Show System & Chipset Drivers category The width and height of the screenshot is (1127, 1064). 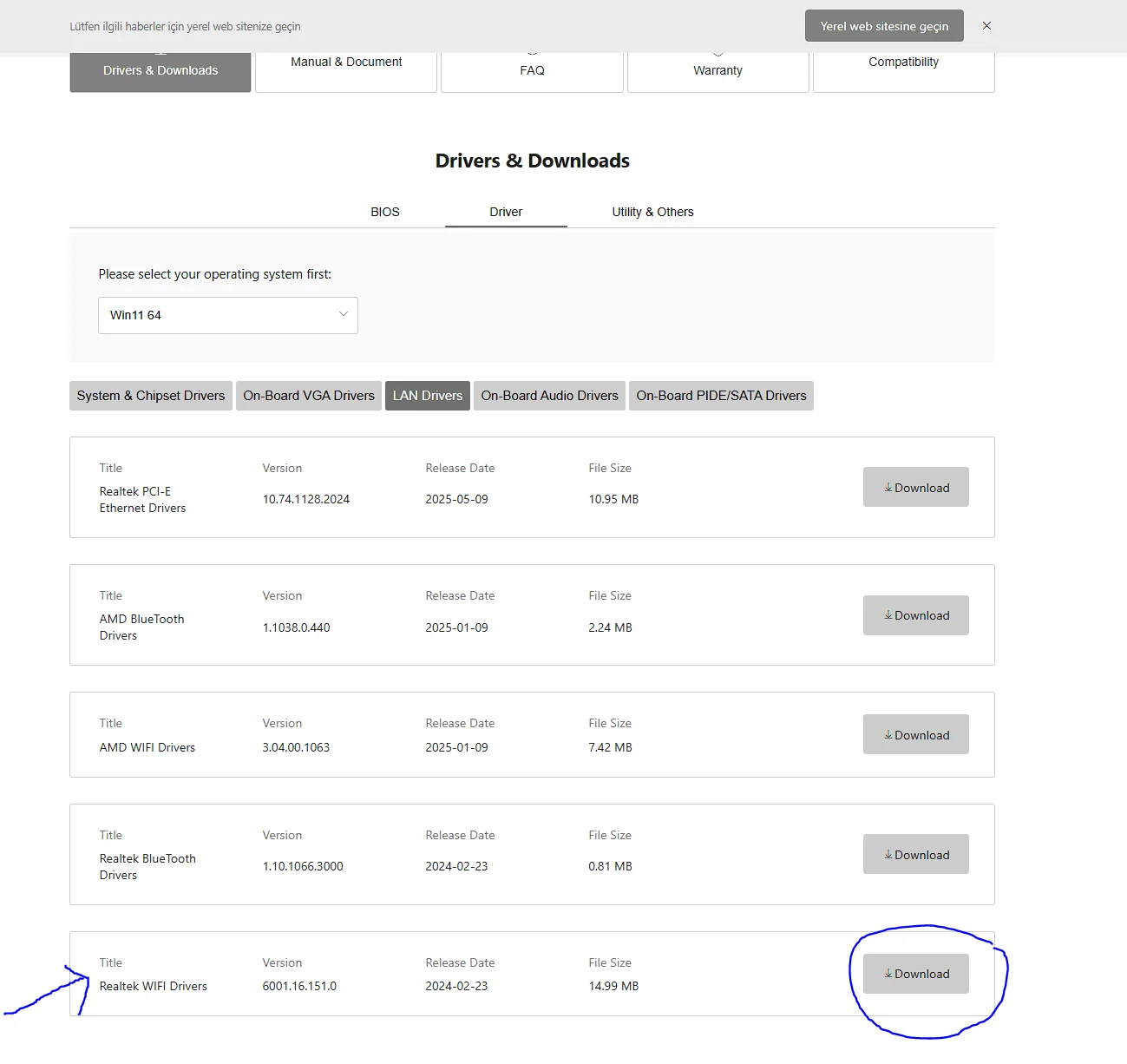(151, 396)
